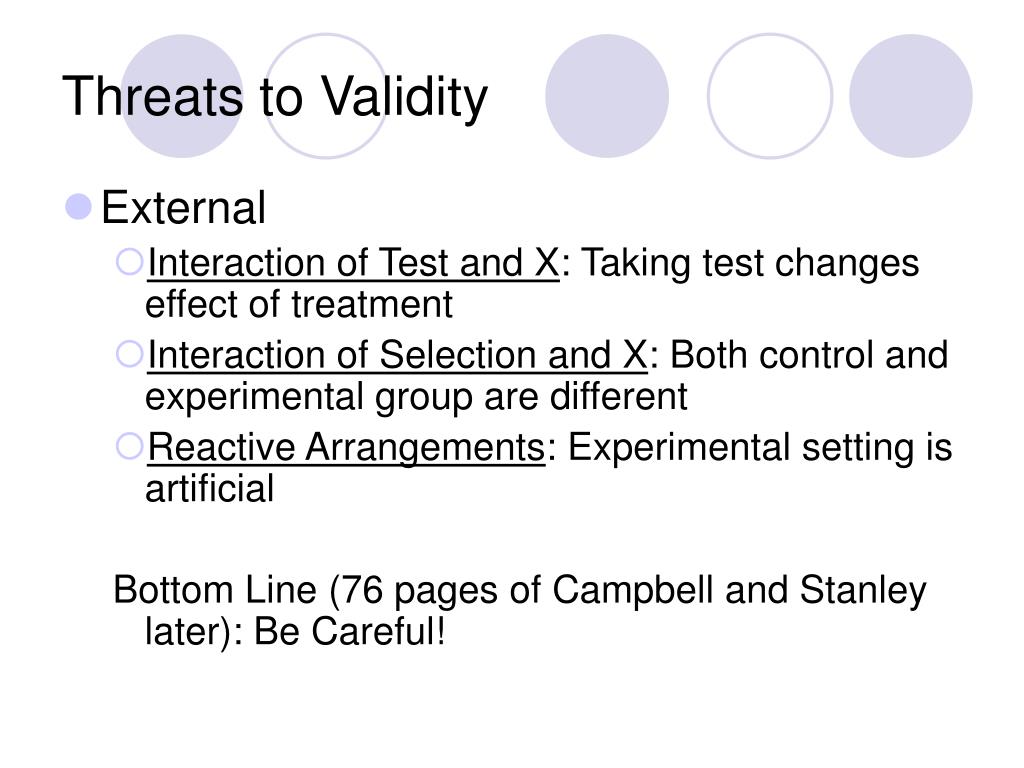Click 'Taking test changes' description text
This screenshot has height=768, width=1024.
750,263
